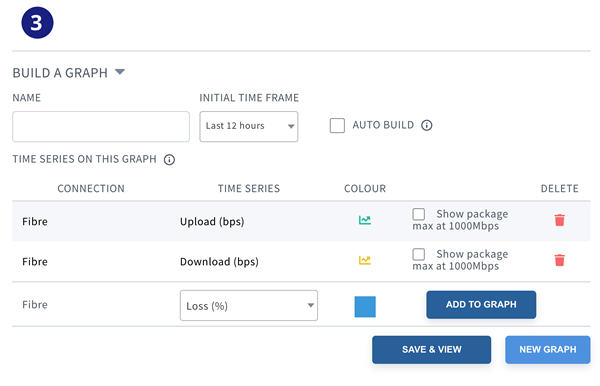Click the step 3 number badge

click(37, 23)
